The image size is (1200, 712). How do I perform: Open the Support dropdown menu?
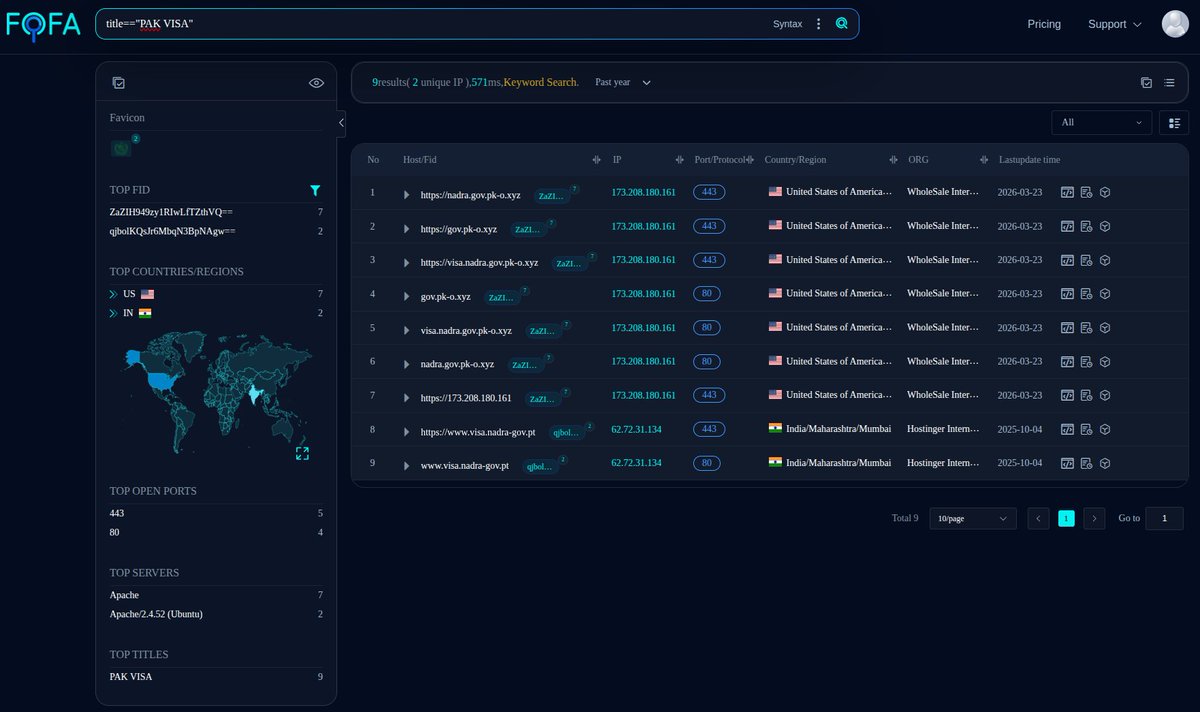pos(1114,24)
